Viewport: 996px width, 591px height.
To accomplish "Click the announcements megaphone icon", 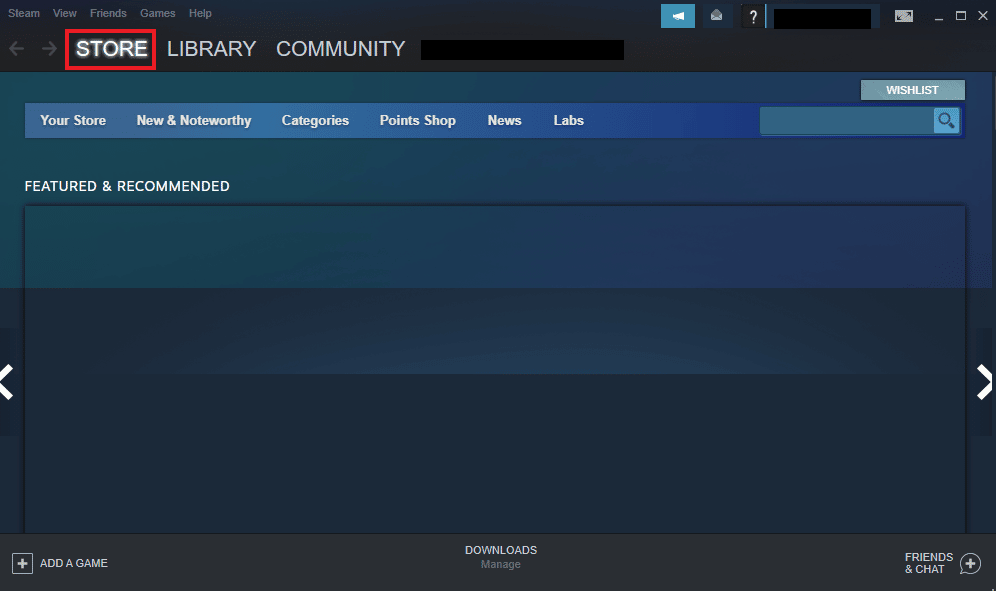I will tap(677, 16).
